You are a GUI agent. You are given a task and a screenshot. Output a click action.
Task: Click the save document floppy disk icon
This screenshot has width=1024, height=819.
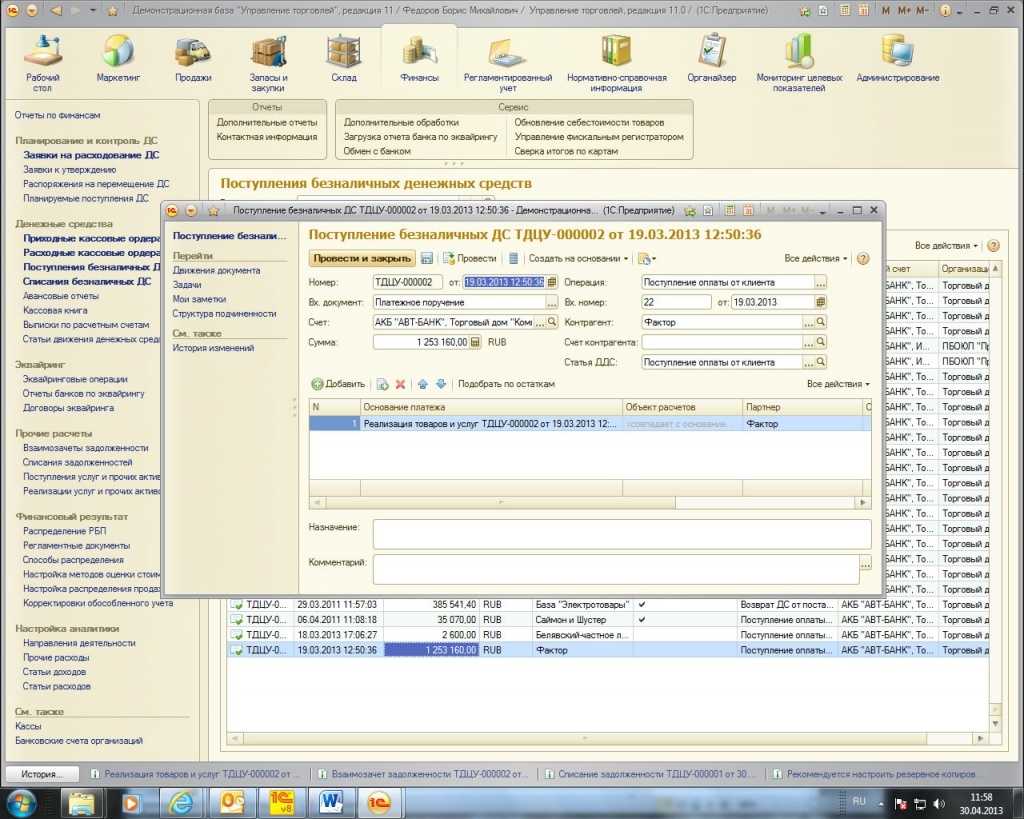(x=427, y=258)
